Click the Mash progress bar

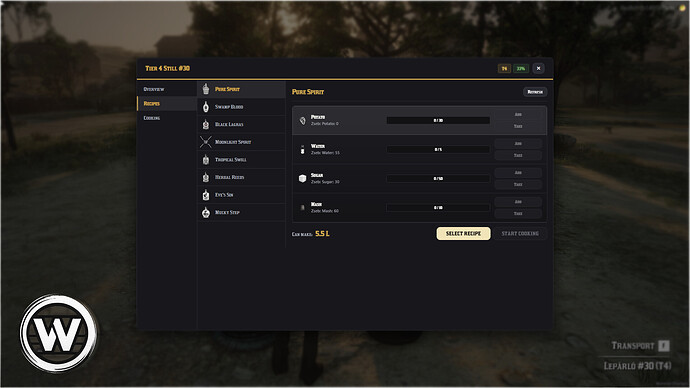[438, 207]
